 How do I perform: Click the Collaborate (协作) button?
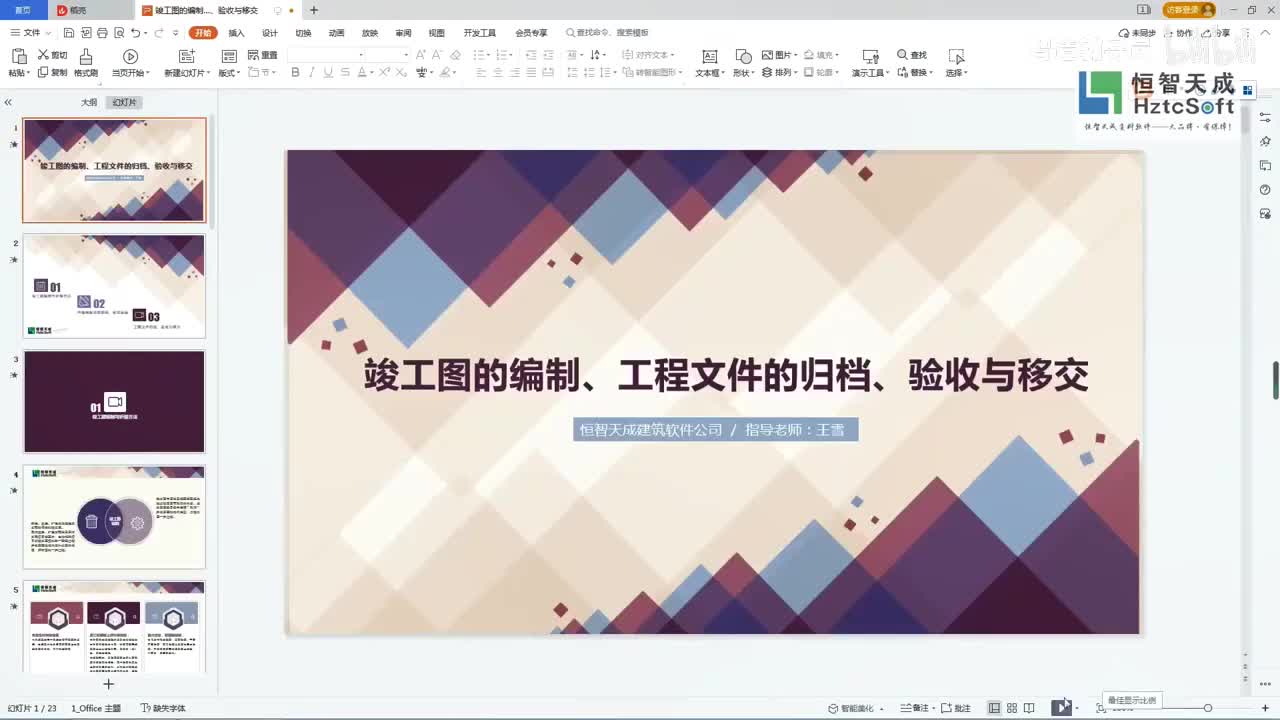1179,33
